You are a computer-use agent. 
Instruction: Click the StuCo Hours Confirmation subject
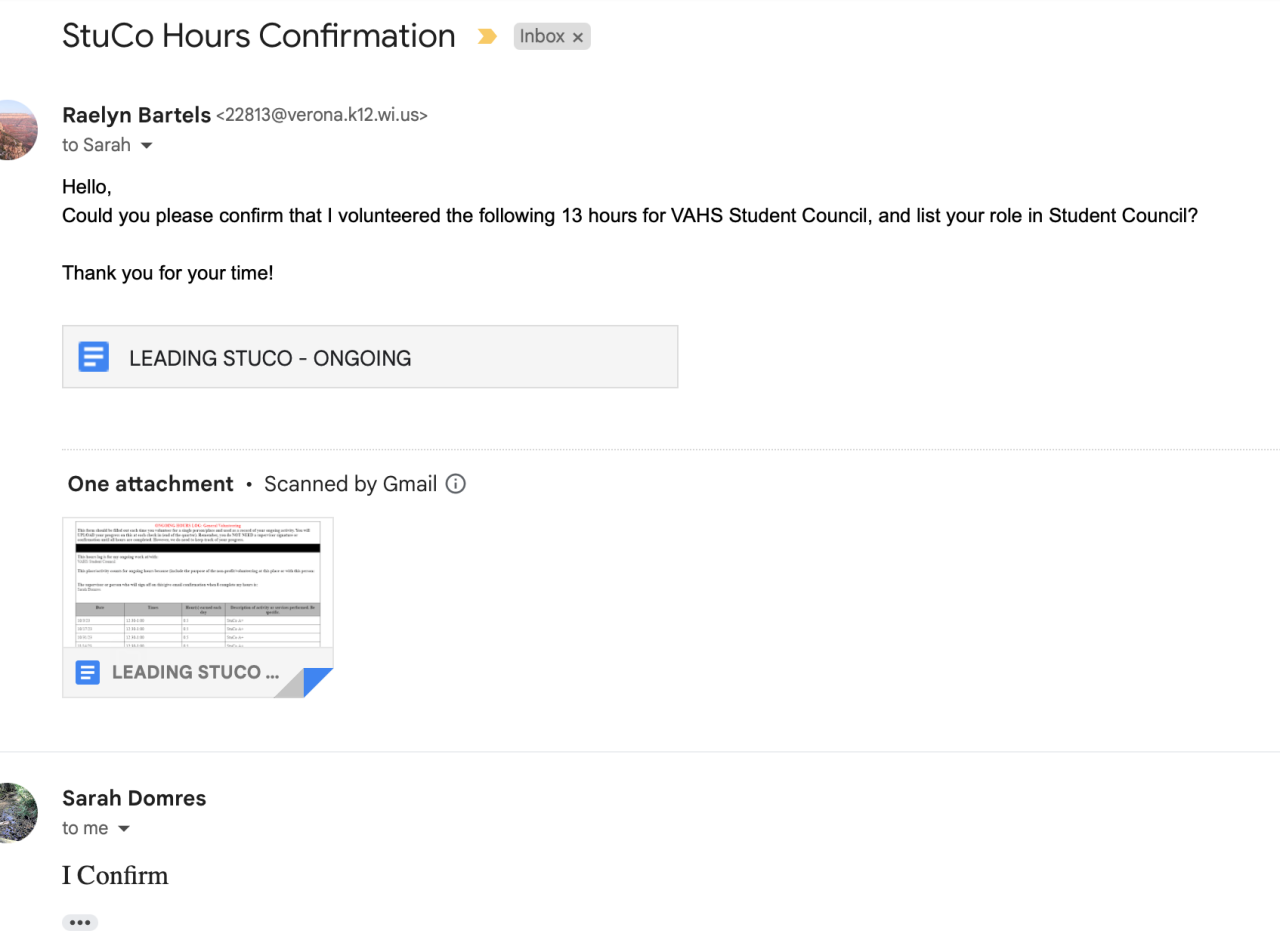pos(258,36)
